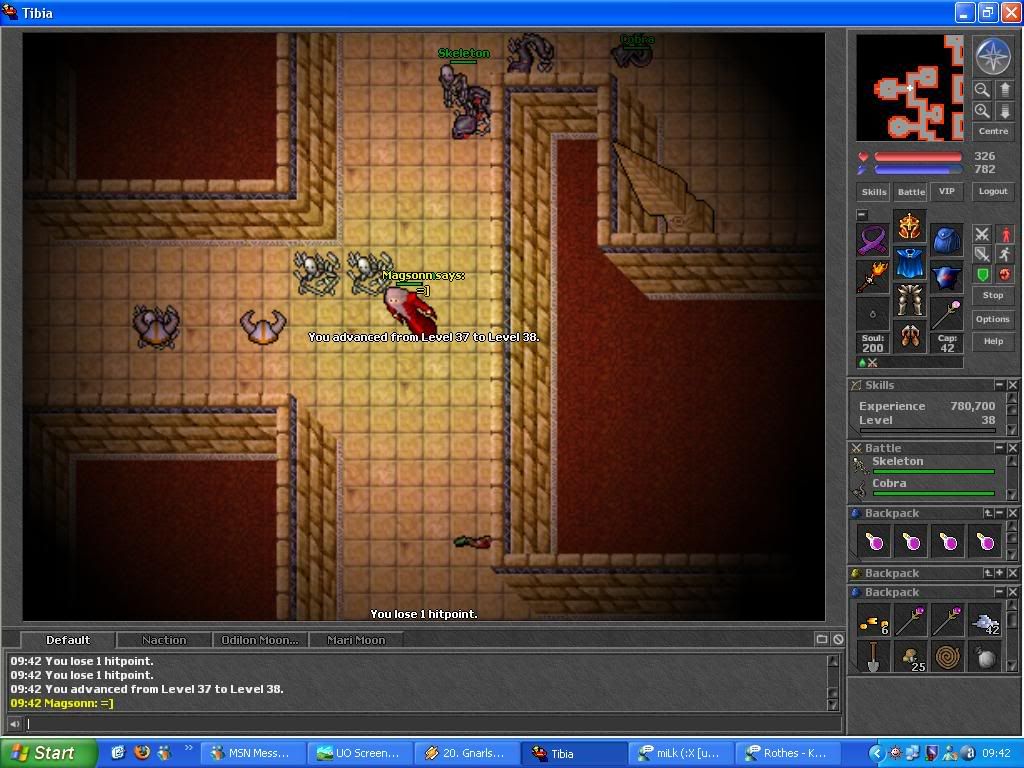This screenshot has height=768, width=1024.
Task: Select the boots slot
Action: pyautogui.click(x=910, y=336)
